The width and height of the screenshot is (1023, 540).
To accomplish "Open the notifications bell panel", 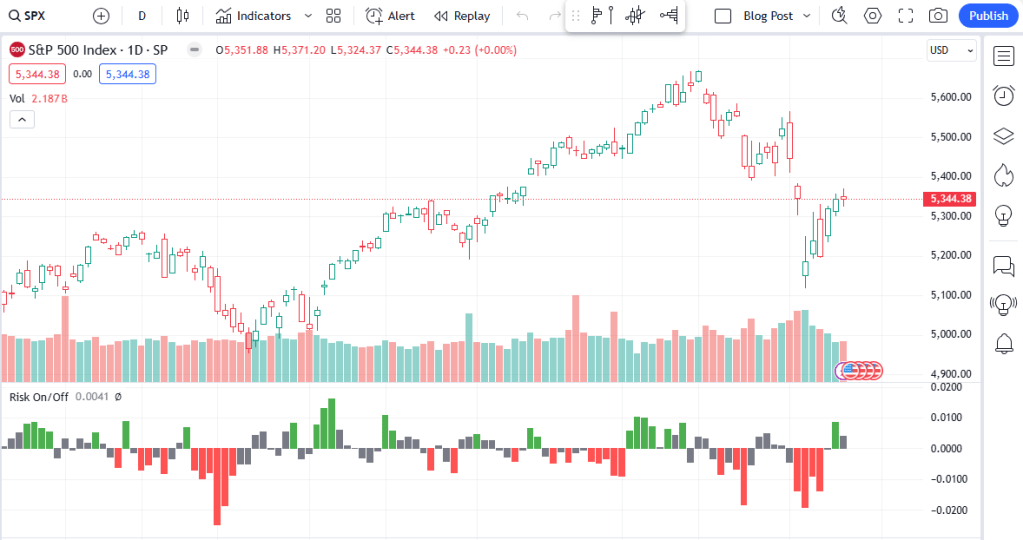I will [x=1003, y=344].
